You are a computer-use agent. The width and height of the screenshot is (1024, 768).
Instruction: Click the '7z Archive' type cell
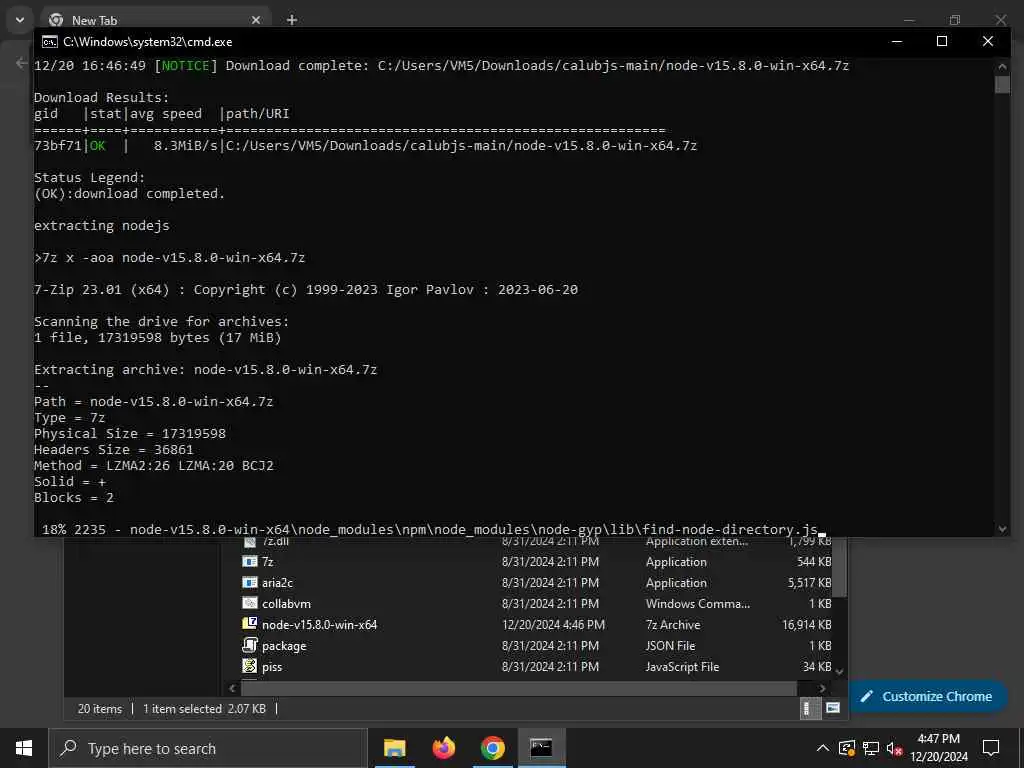[x=673, y=624]
